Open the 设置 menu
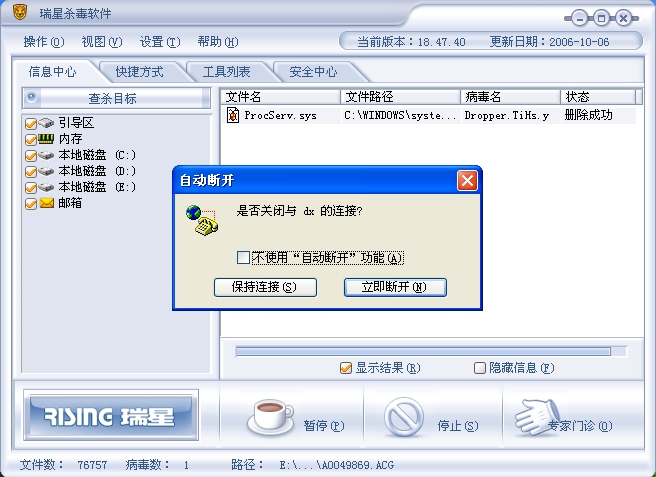The height and width of the screenshot is (477, 656). (x=160, y=42)
